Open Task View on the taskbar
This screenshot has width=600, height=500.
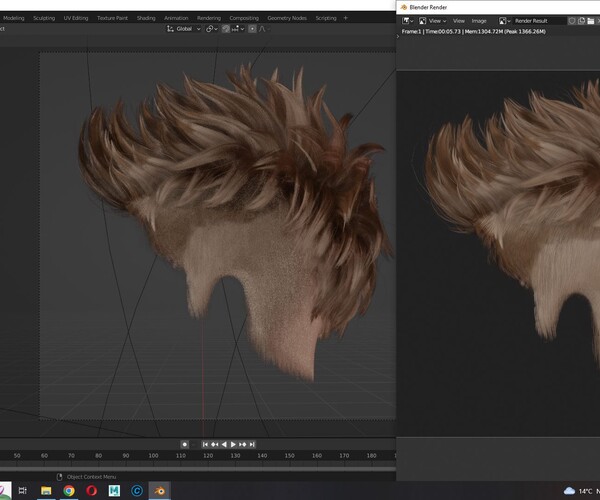[23, 490]
